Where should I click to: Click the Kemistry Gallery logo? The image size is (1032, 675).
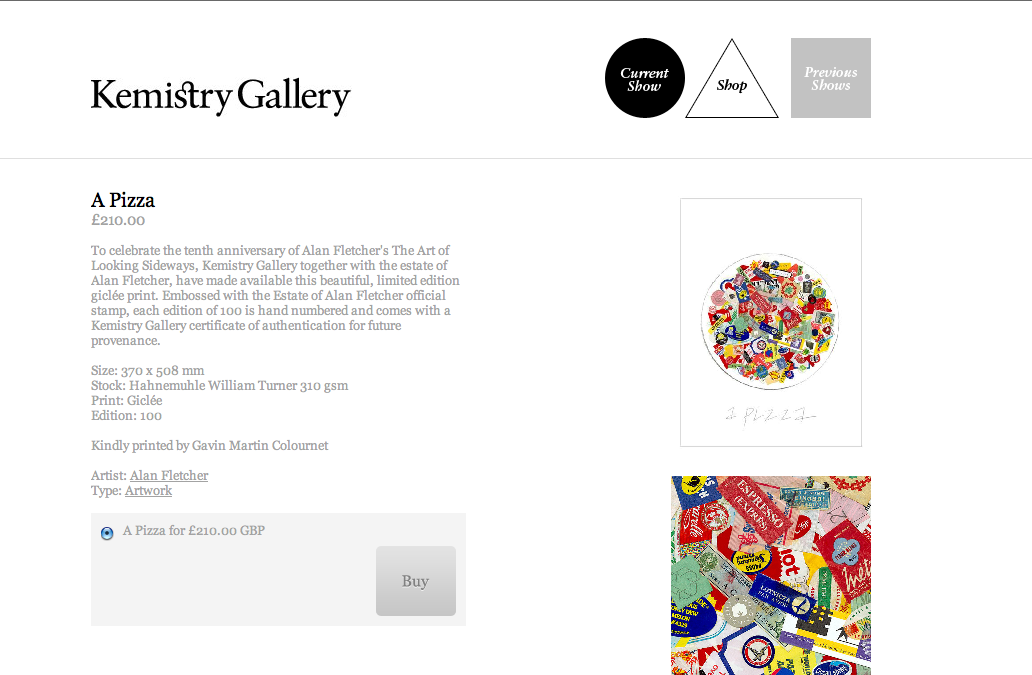(x=220, y=96)
